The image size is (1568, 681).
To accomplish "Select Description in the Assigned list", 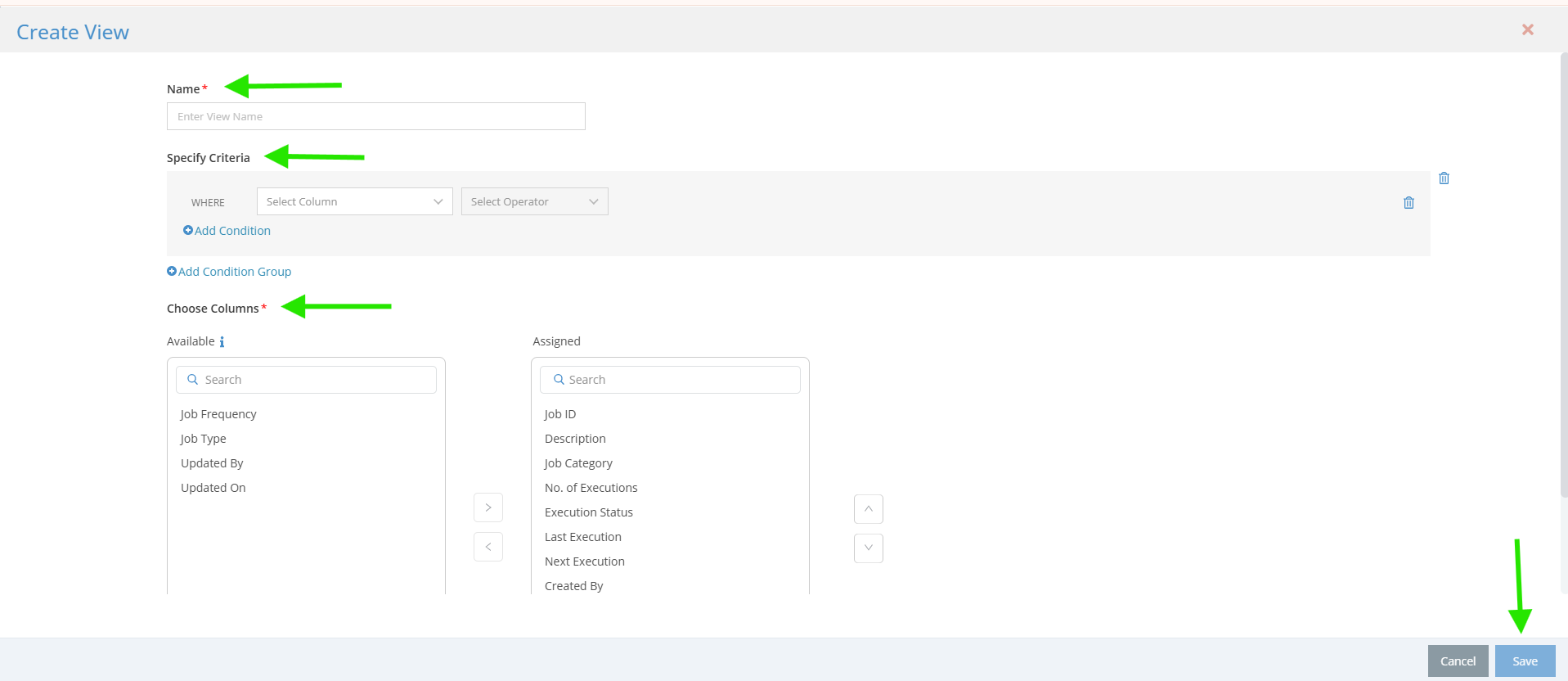I will pos(575,439).
